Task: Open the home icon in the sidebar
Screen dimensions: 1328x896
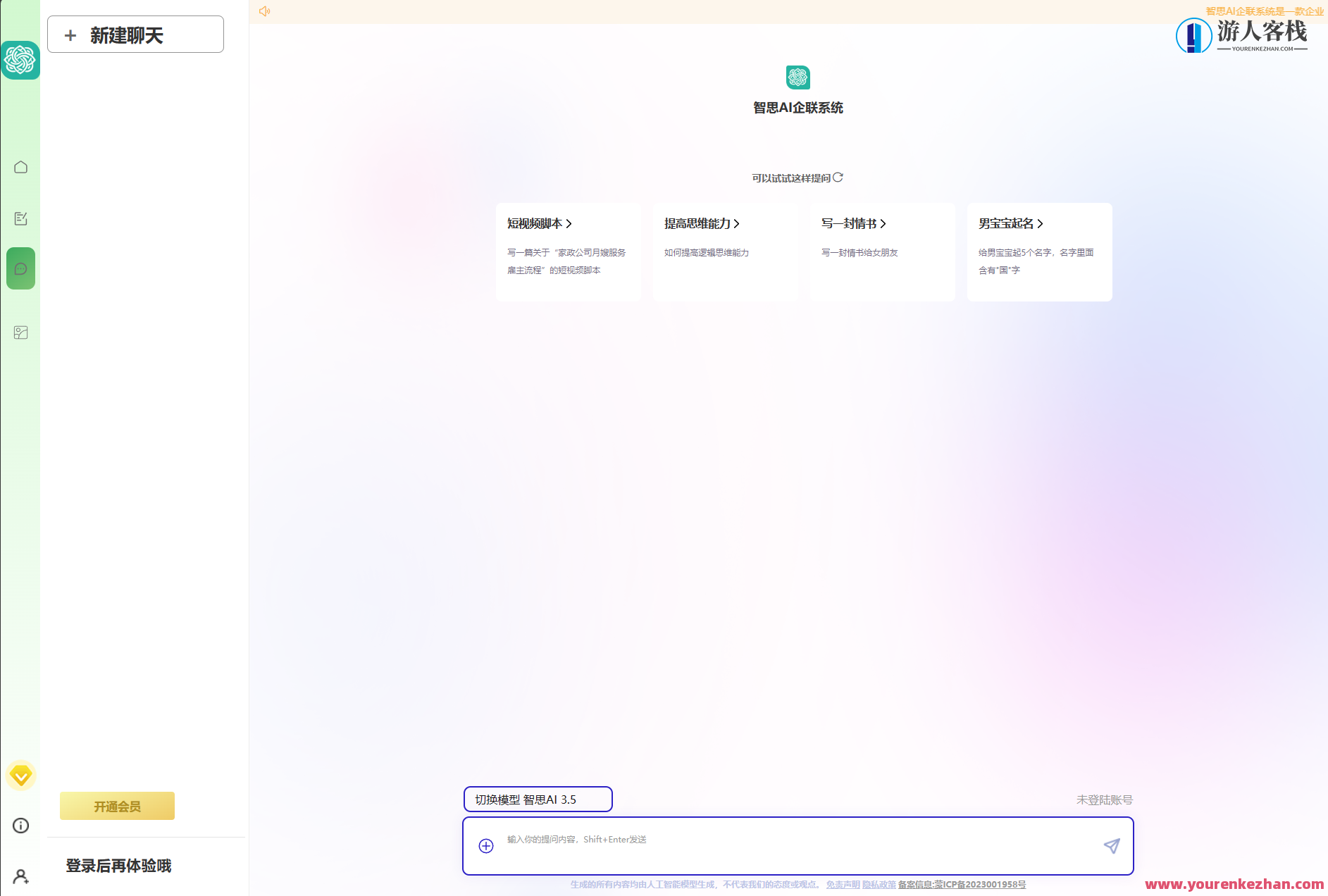Action: (20, 167)
